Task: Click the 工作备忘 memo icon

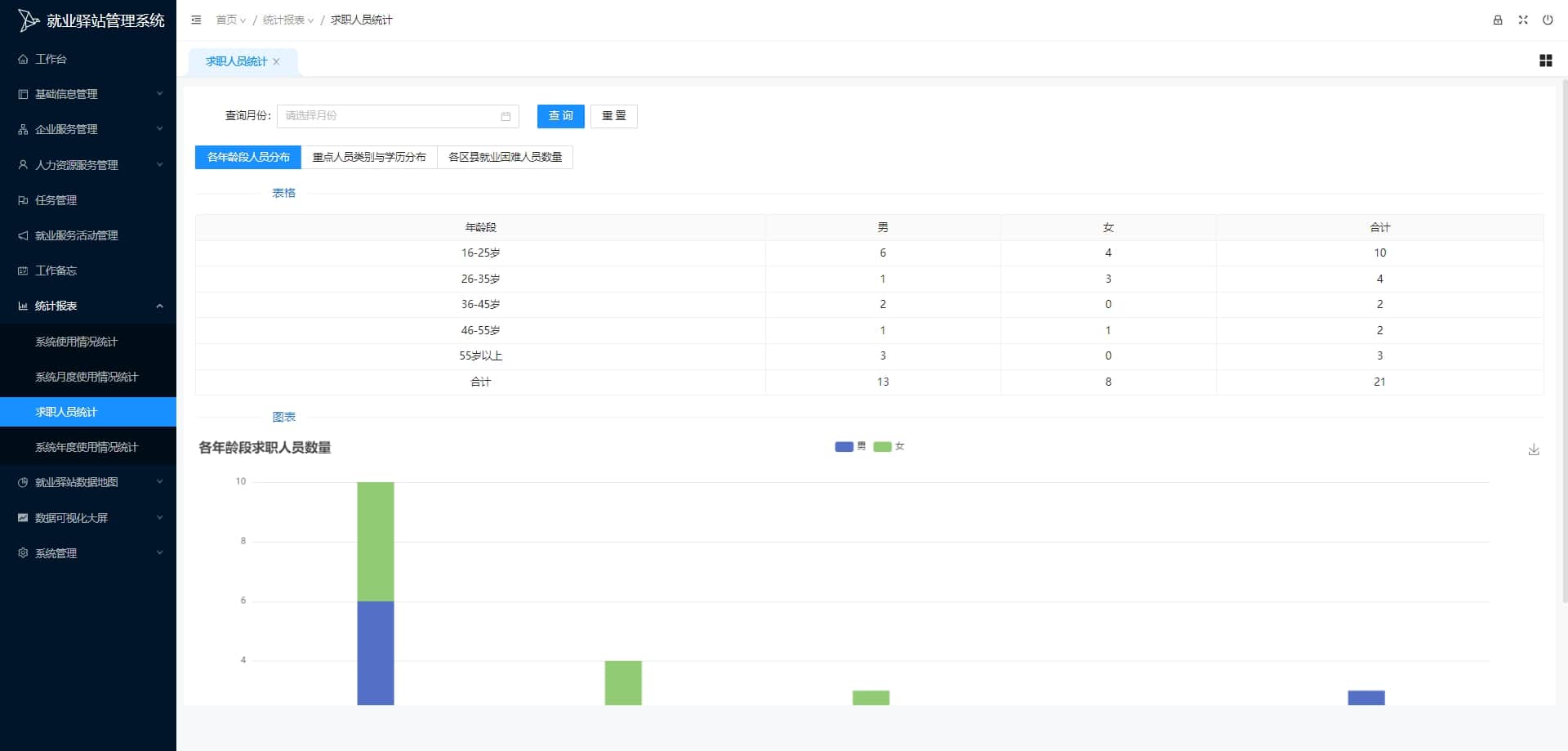Action: coord(23,270)
